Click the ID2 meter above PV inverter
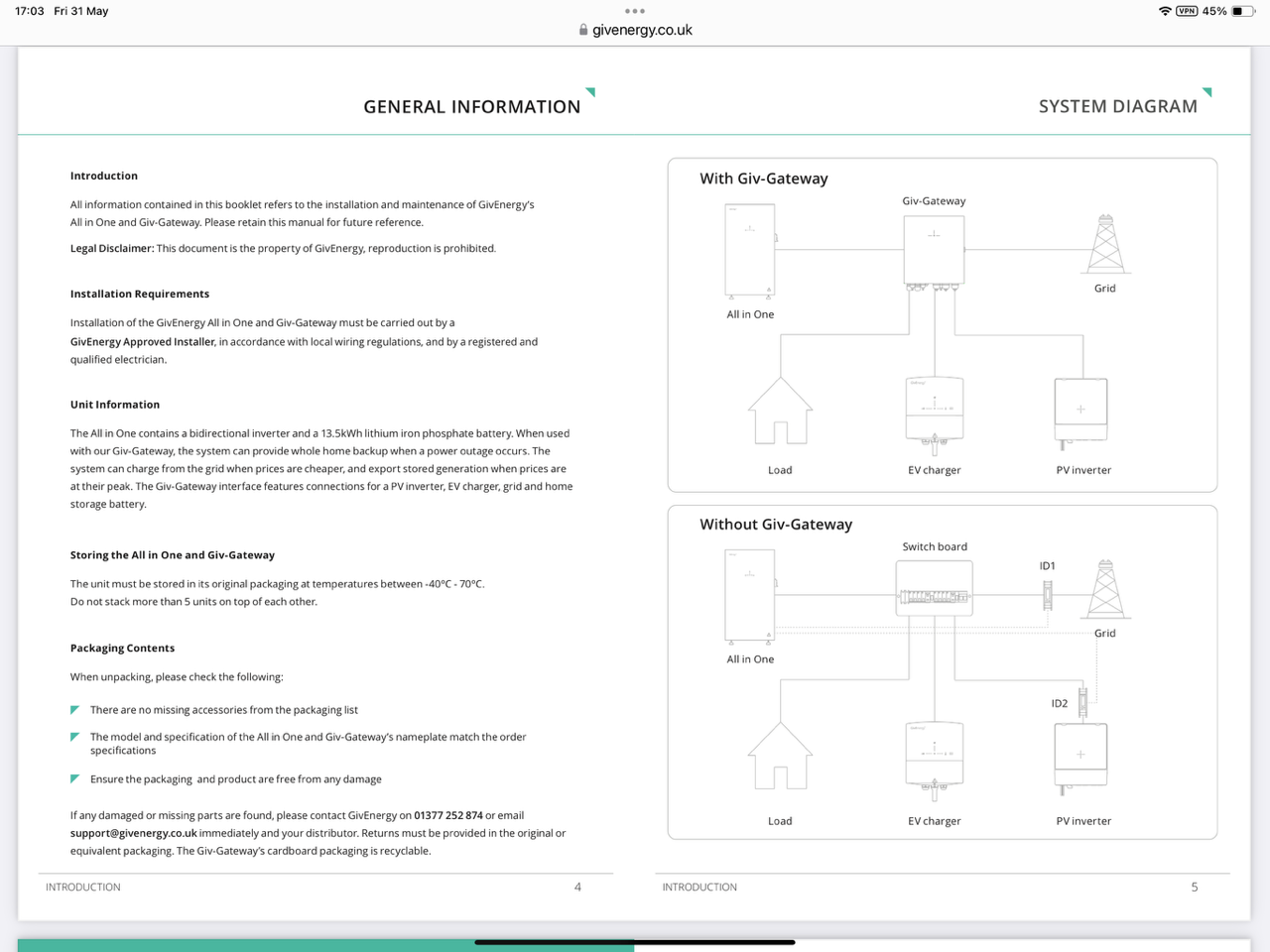The height and width of the screenshot is (952, 1270). [x=1082, y=702]
